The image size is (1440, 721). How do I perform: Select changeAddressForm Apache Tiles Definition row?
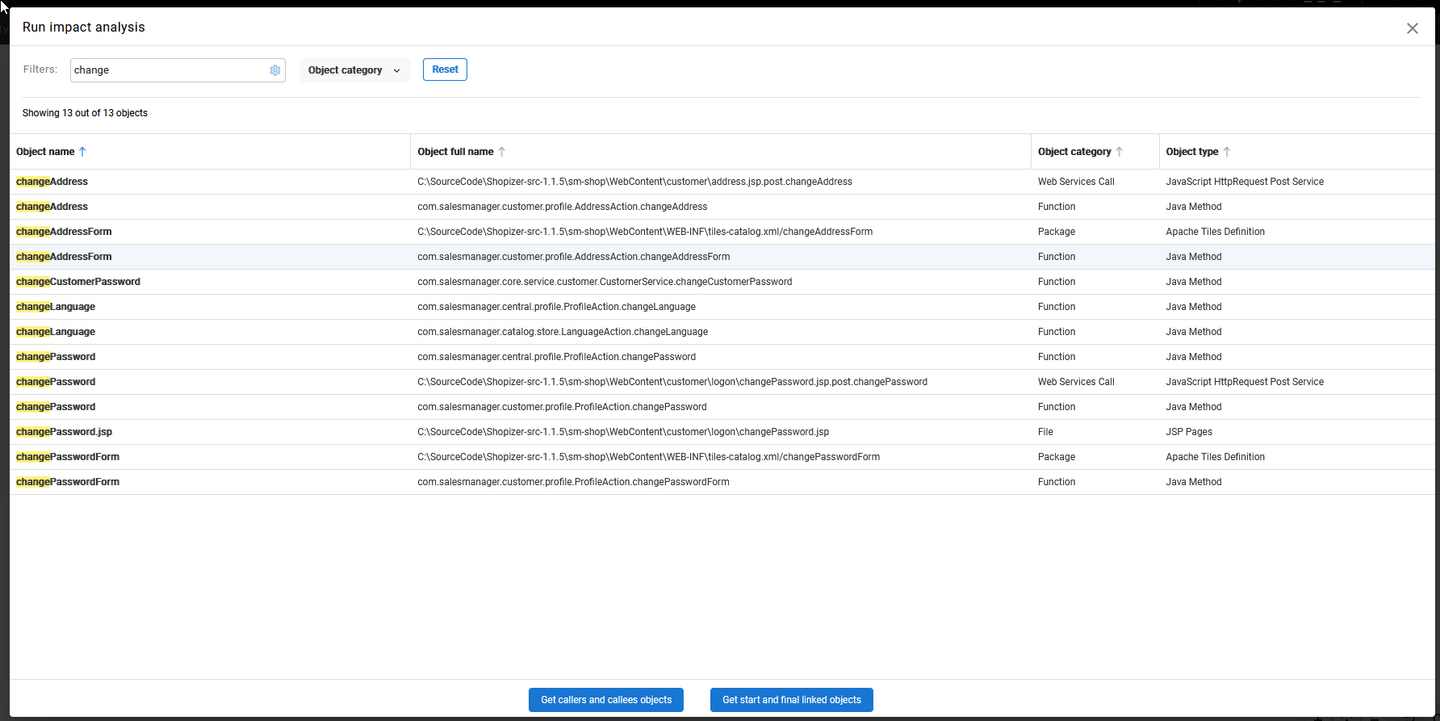[x=64, y=232]
